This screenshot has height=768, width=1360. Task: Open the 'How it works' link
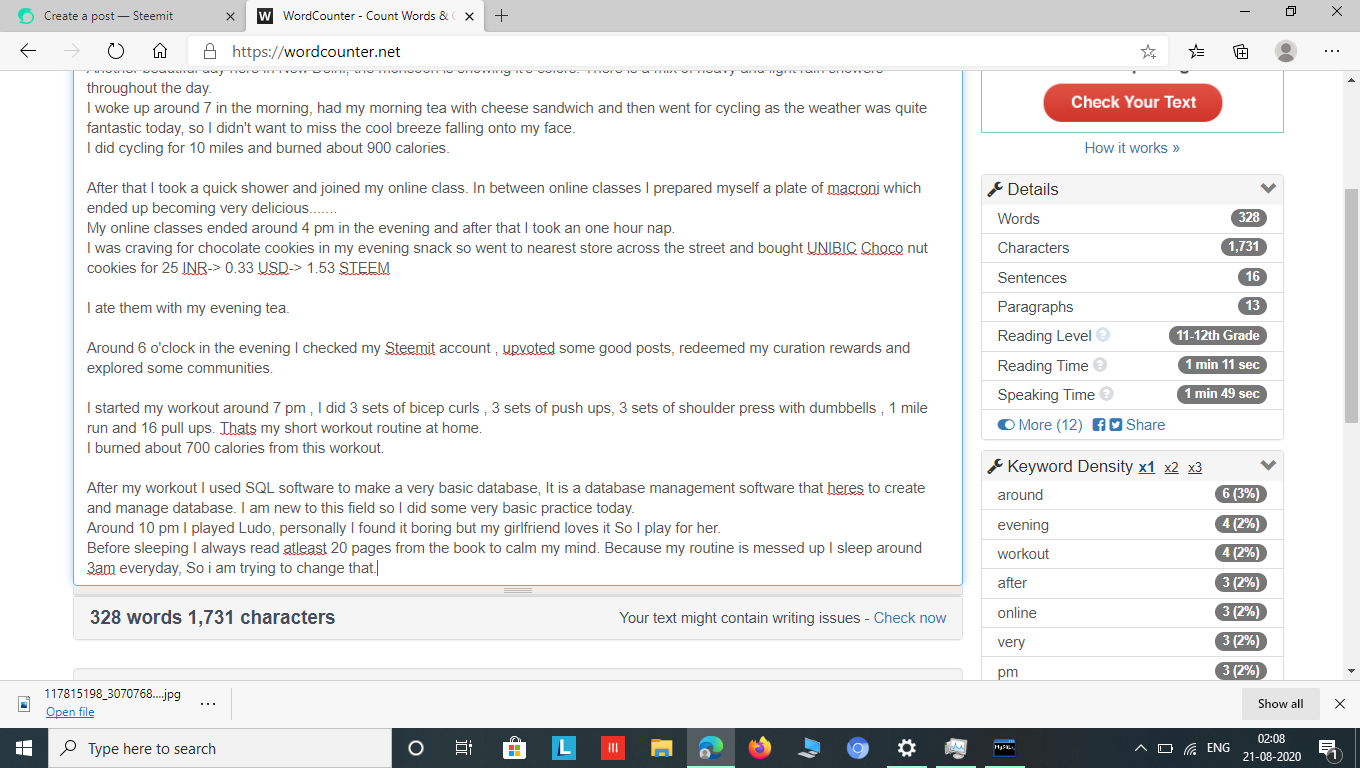tap(1132, 147)
